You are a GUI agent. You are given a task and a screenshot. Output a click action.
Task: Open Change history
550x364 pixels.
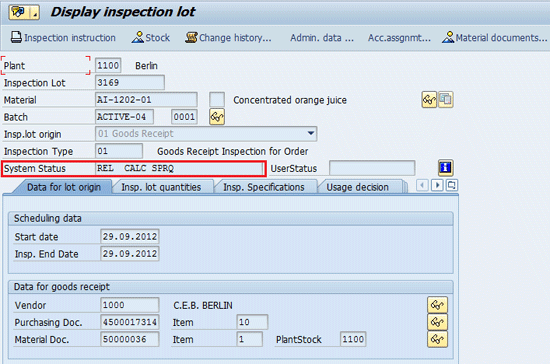228,38
